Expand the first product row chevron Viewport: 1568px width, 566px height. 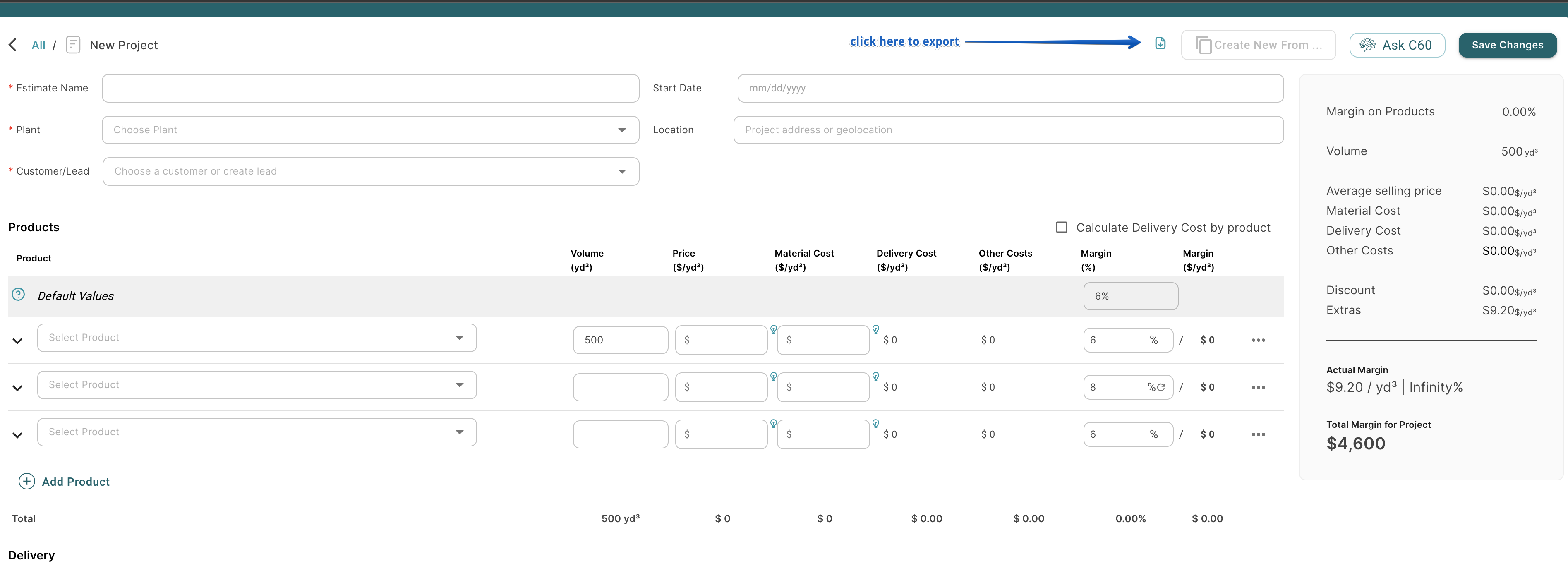(18, 341)
